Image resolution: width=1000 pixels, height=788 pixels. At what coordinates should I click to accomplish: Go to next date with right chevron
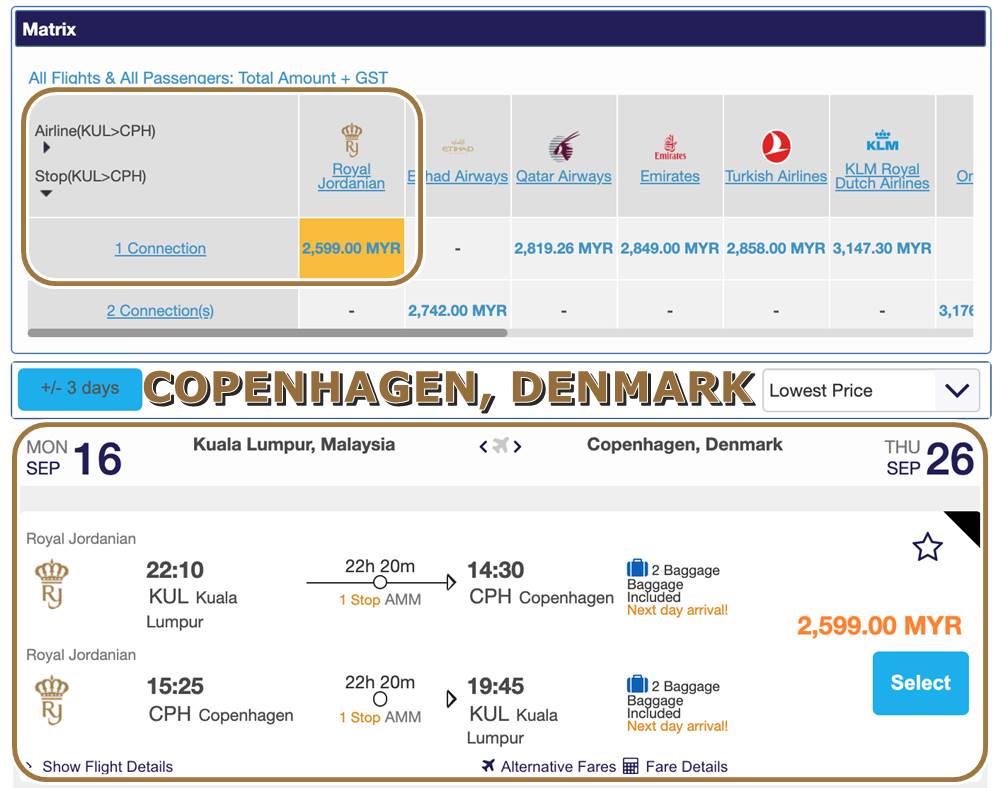tap(517, 446)
